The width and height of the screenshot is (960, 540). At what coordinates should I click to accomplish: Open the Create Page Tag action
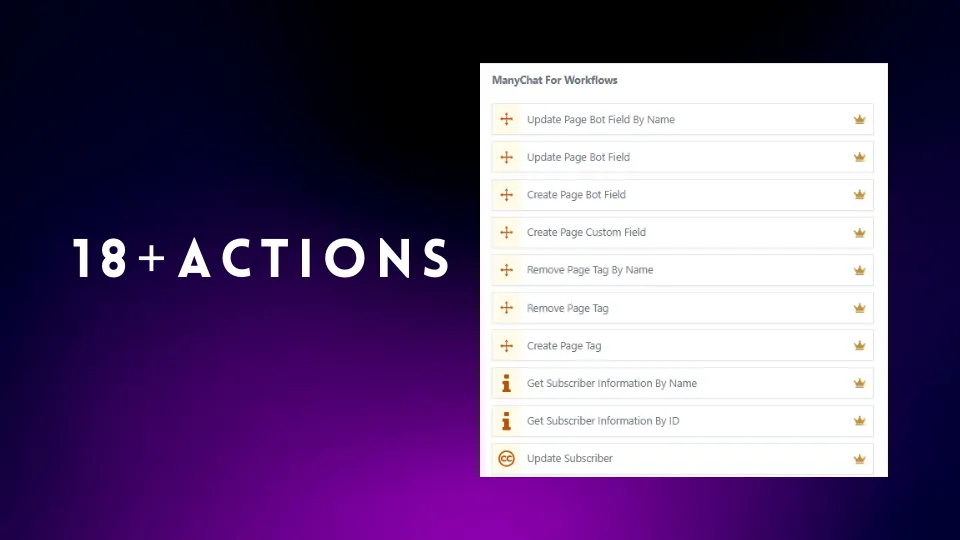coord(683,345)
